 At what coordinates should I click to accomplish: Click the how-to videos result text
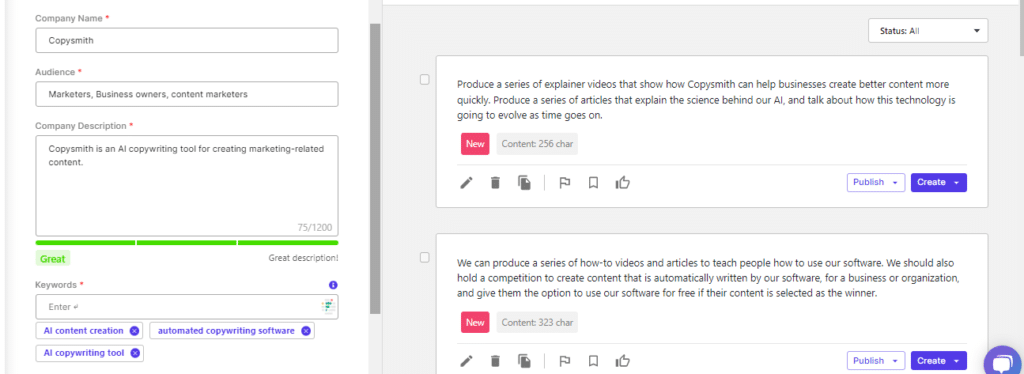point(708,278)
